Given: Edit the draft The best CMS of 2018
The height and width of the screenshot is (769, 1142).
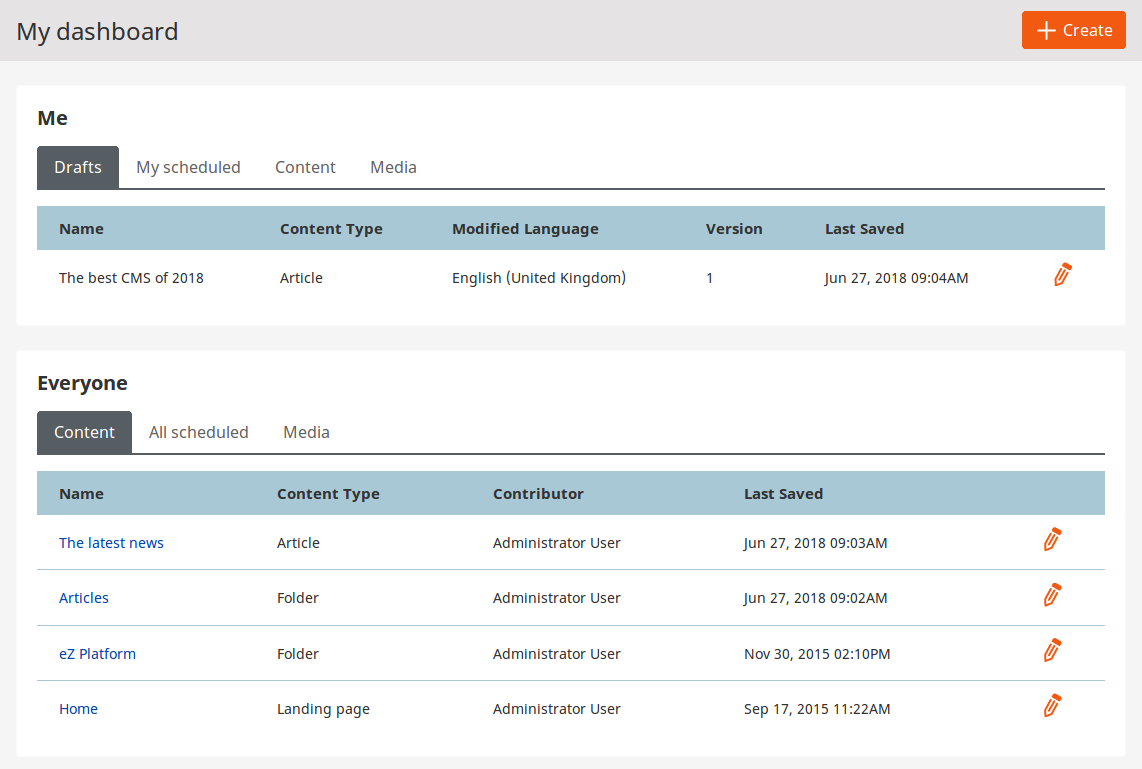Looking at the screenshot, I should tap(1063, 275).
